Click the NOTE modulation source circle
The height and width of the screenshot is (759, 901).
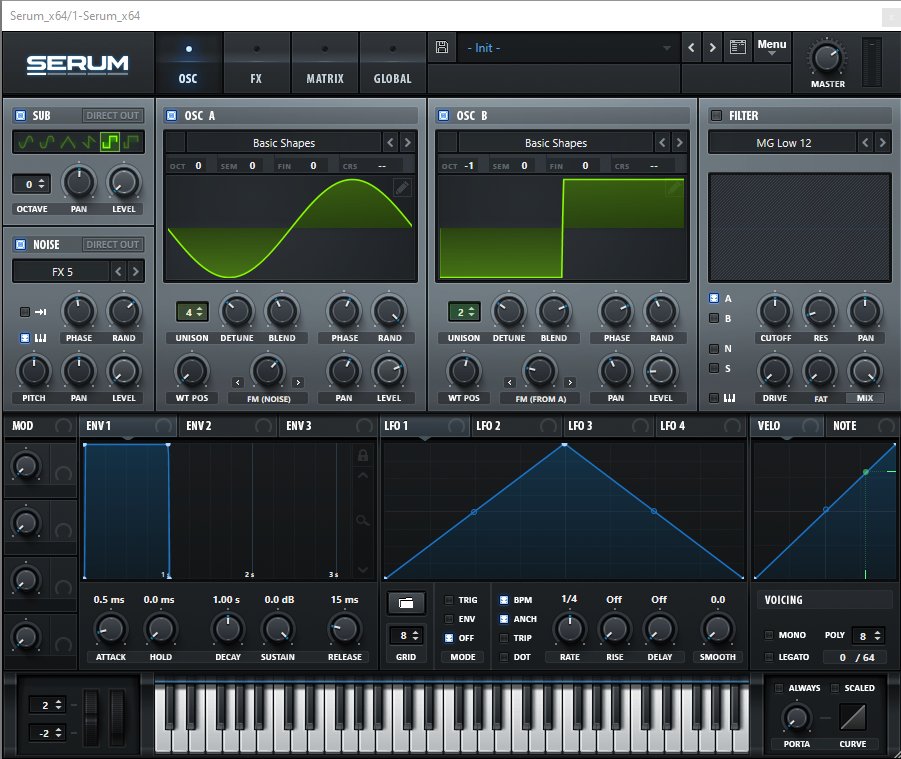(x=887, y=426)
